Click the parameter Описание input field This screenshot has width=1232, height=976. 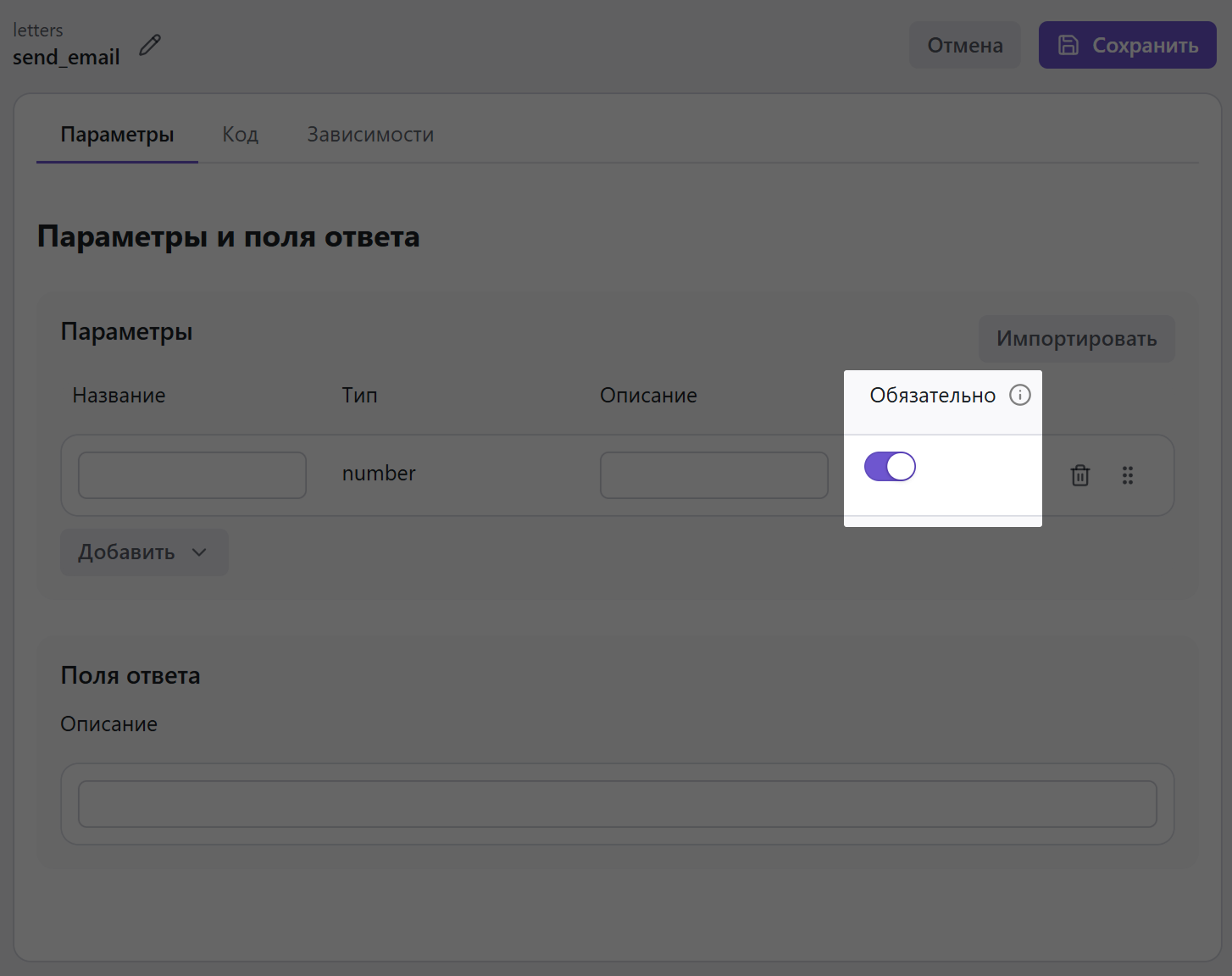pos(713,475)
